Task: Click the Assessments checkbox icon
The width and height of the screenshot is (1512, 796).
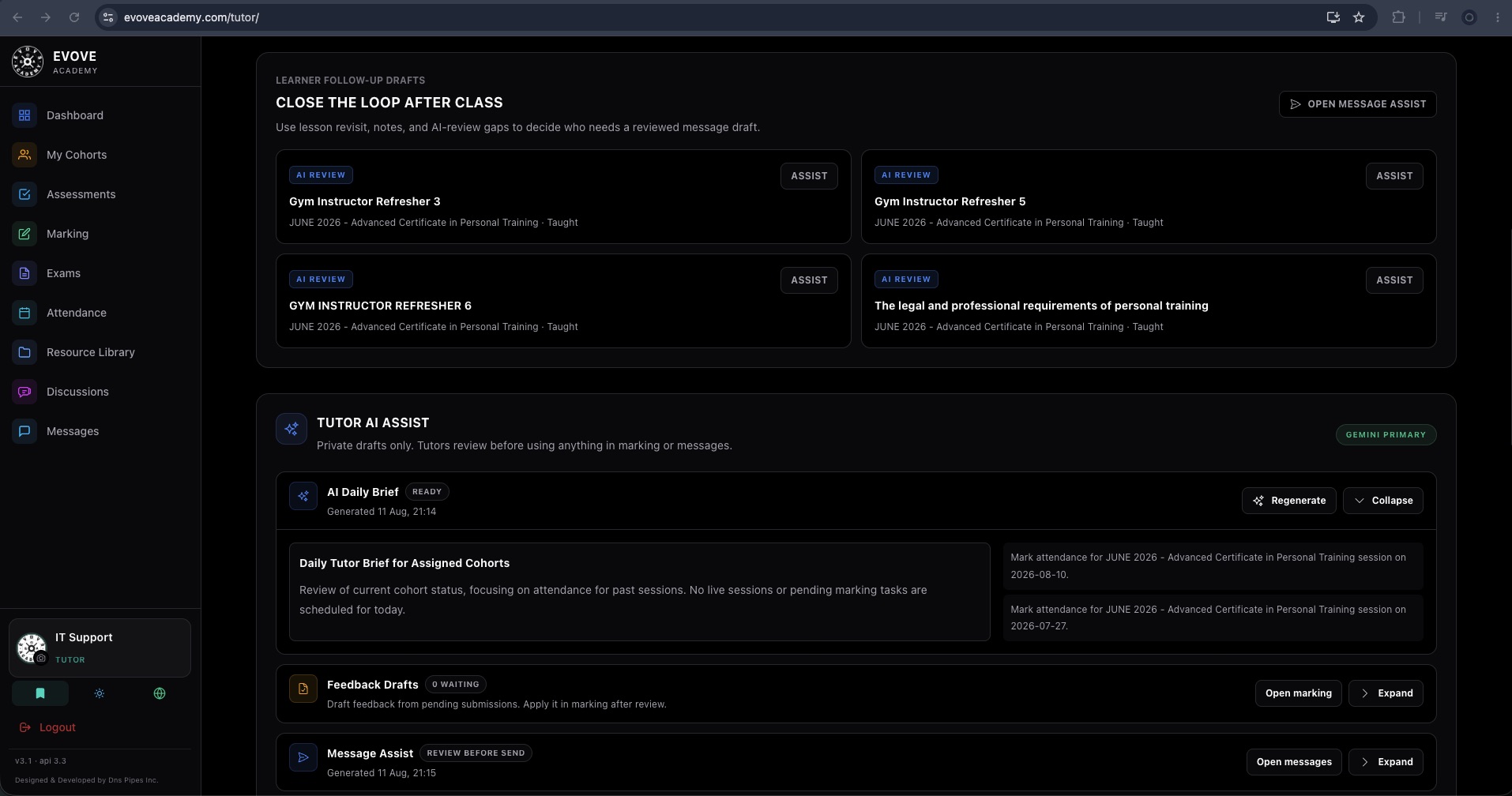Action: pos(24,194)
